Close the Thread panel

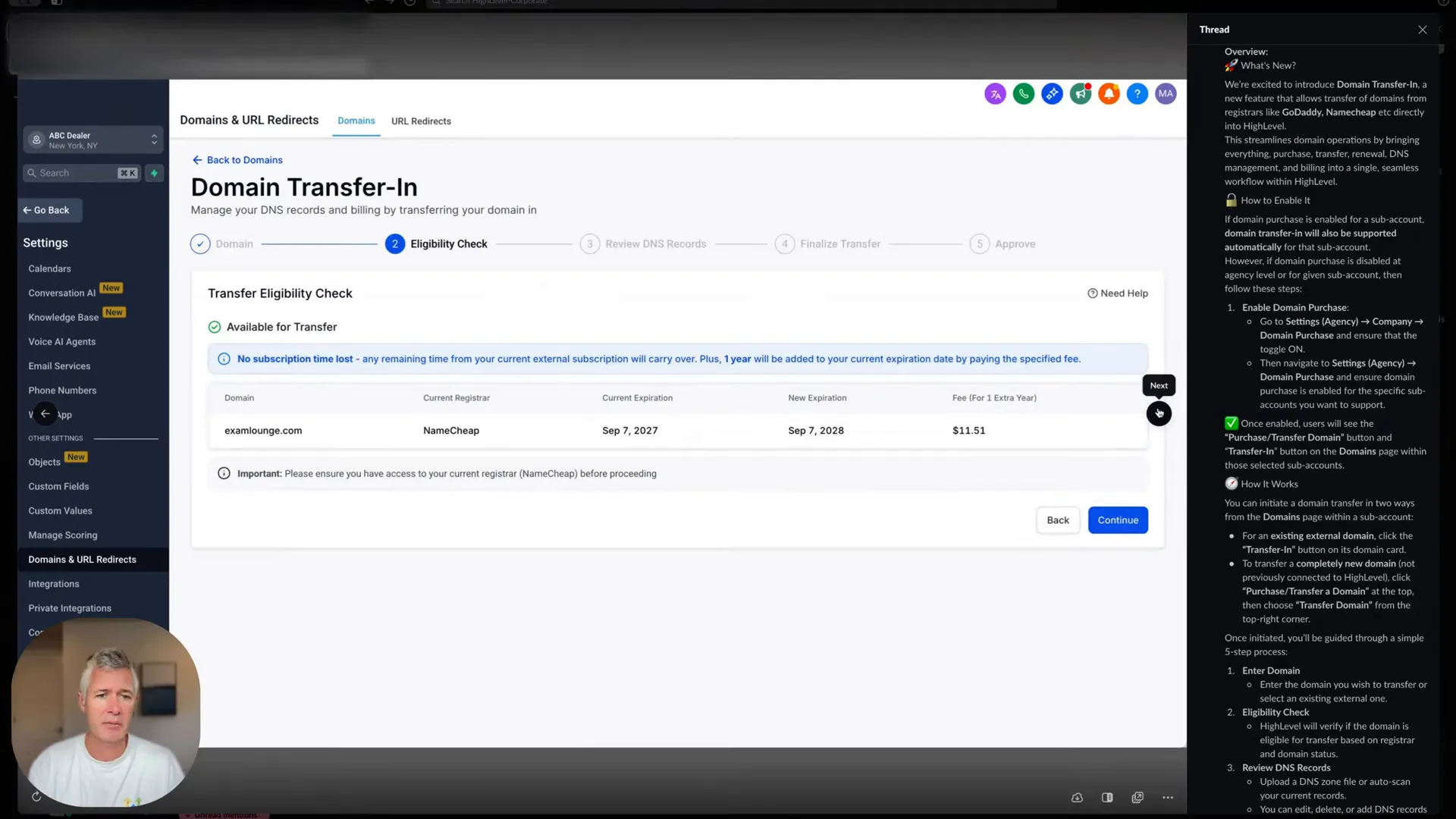click(1422, 30)
